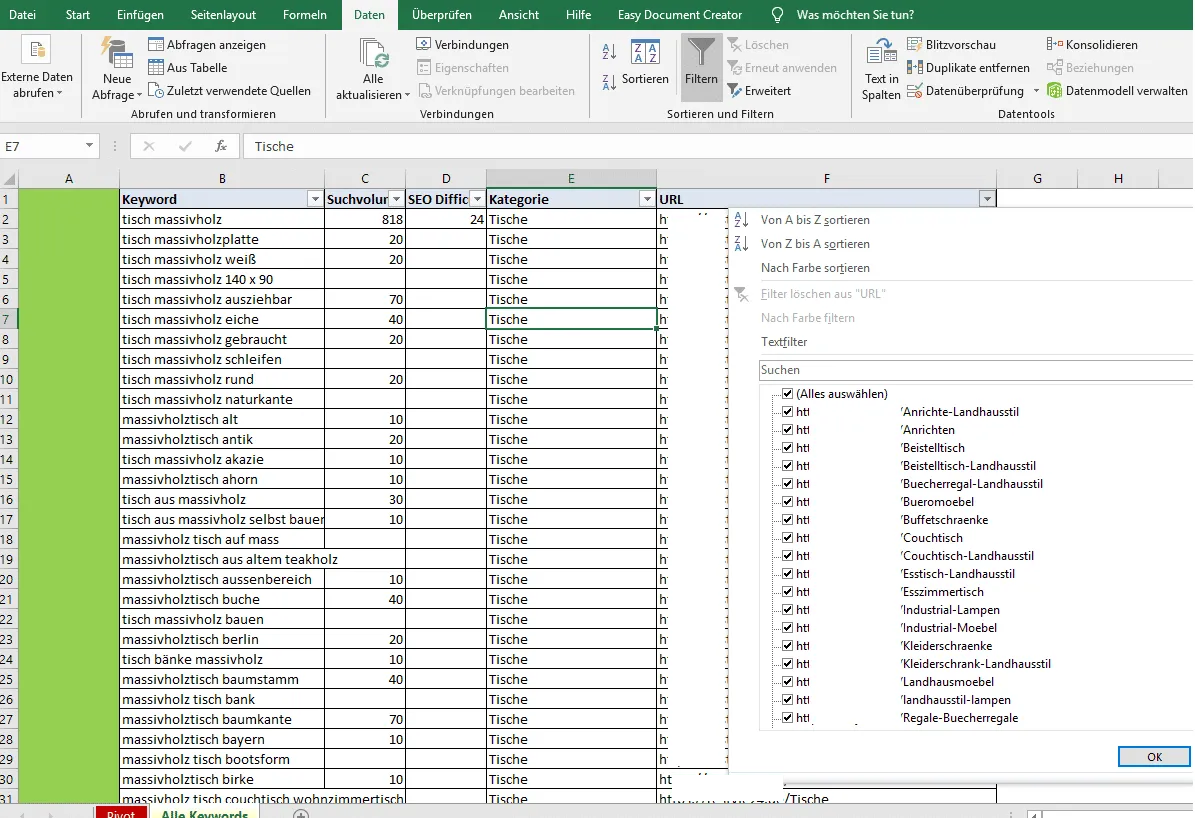This screenshot has width=1195, height=818.
Task: Switch to the Überprüfen tab
Action: [441, 14]
